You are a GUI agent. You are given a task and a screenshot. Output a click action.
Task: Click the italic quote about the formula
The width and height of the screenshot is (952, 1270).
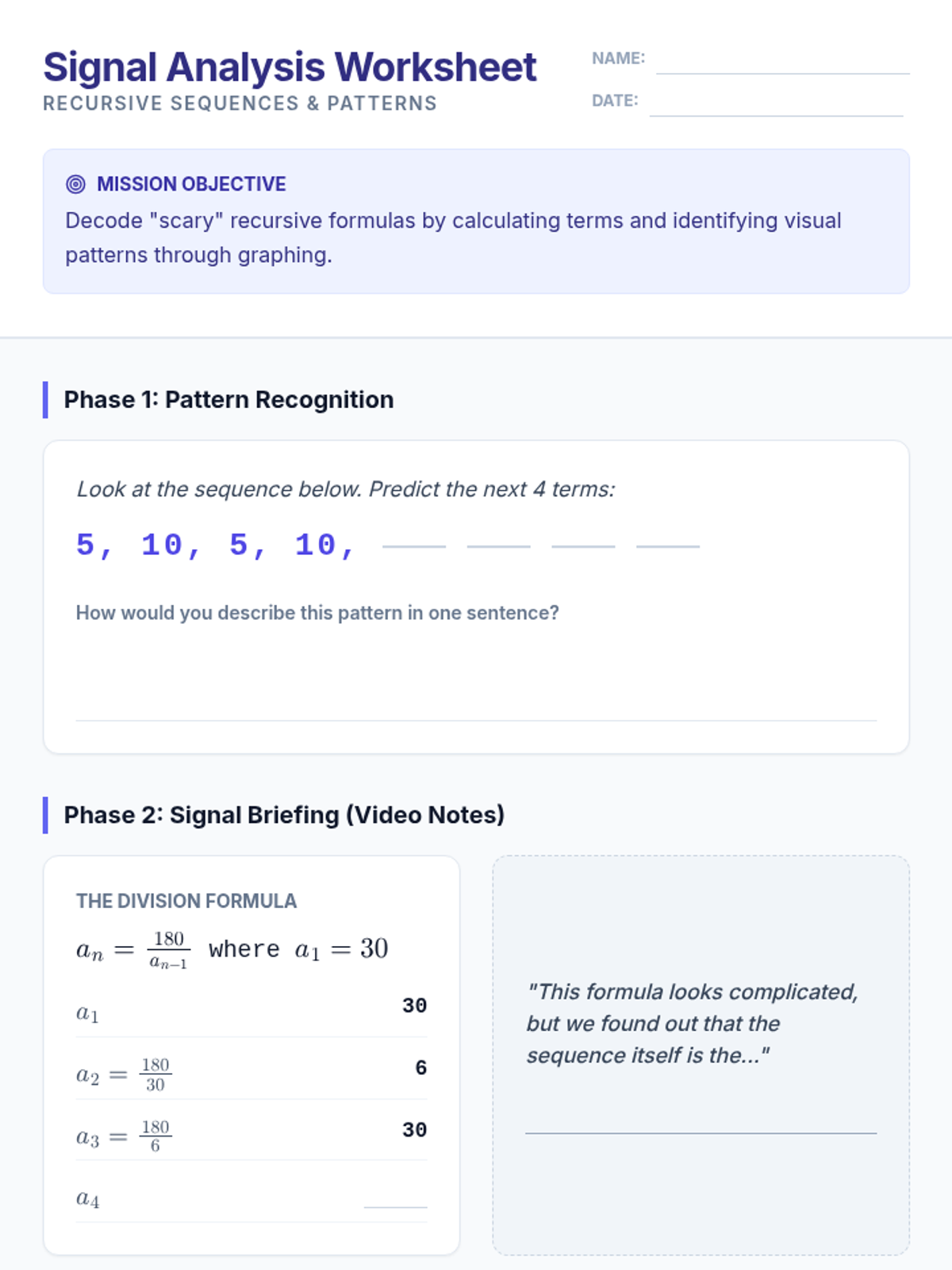pos(692,1023)
